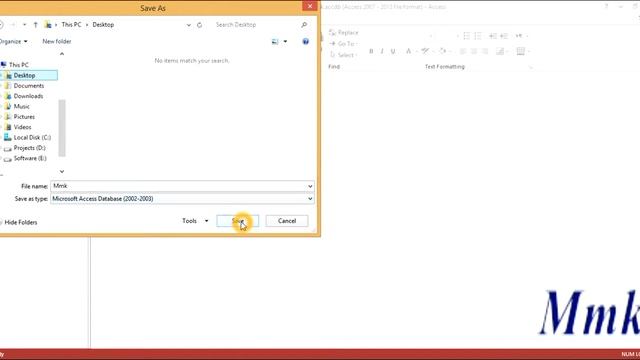Click Go To in the Access ribbon
Screen dimensions: 640x360
344,44
